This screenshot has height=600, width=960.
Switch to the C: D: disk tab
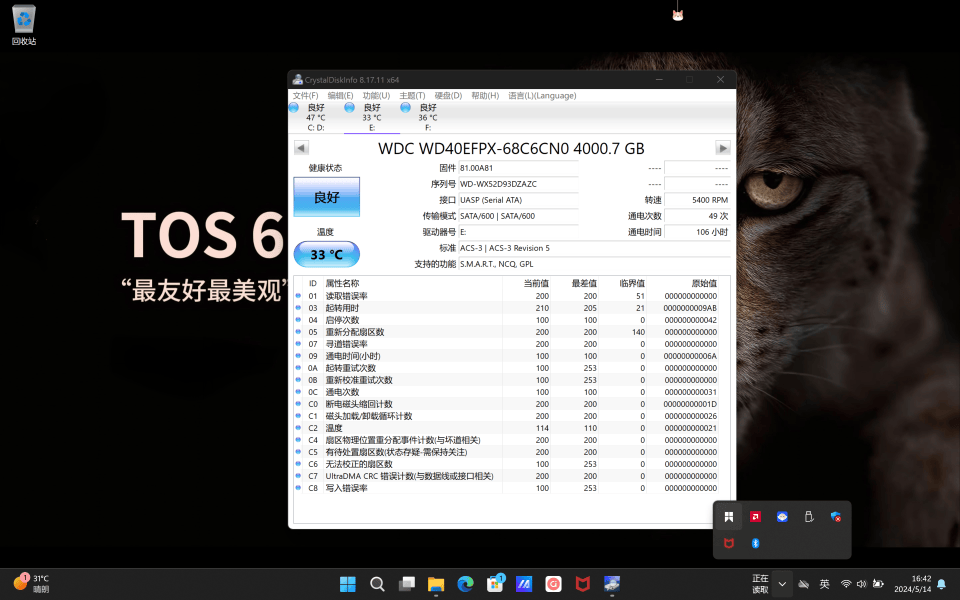[x=316, y=118]
